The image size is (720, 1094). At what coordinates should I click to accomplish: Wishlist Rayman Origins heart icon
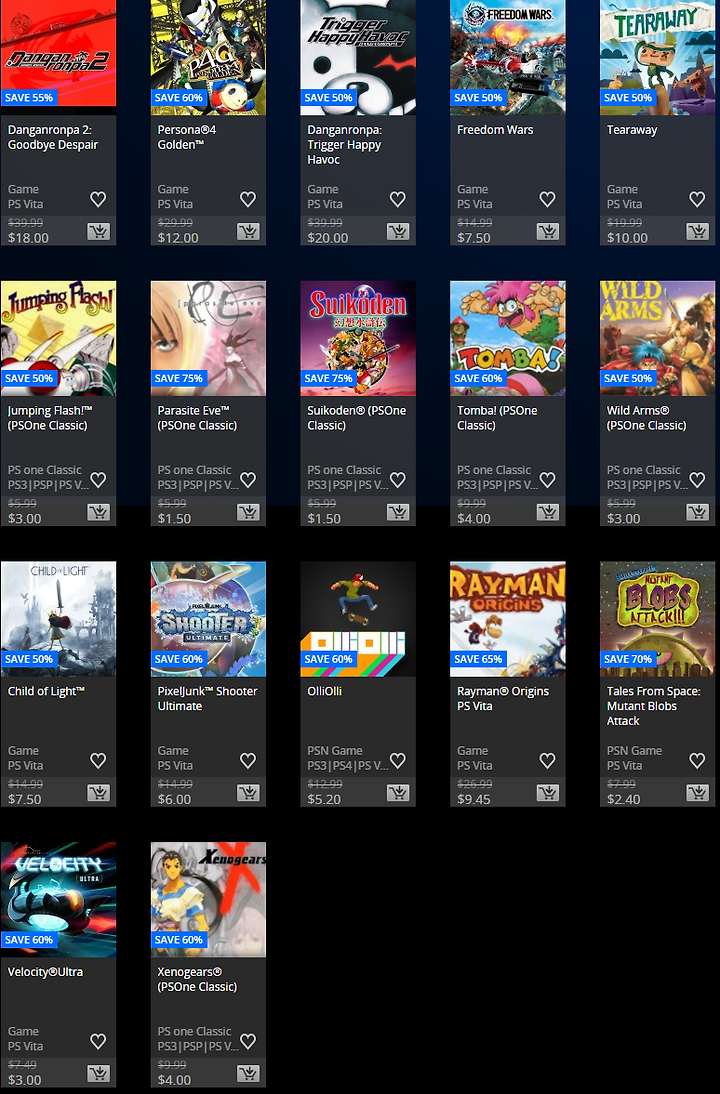tap(548, 760)
